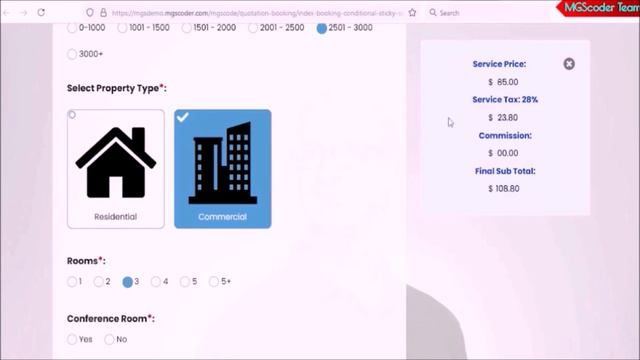Screen dimensions: 640x360
Task: Click the $ 85.00 service price value
Action: 503,82
